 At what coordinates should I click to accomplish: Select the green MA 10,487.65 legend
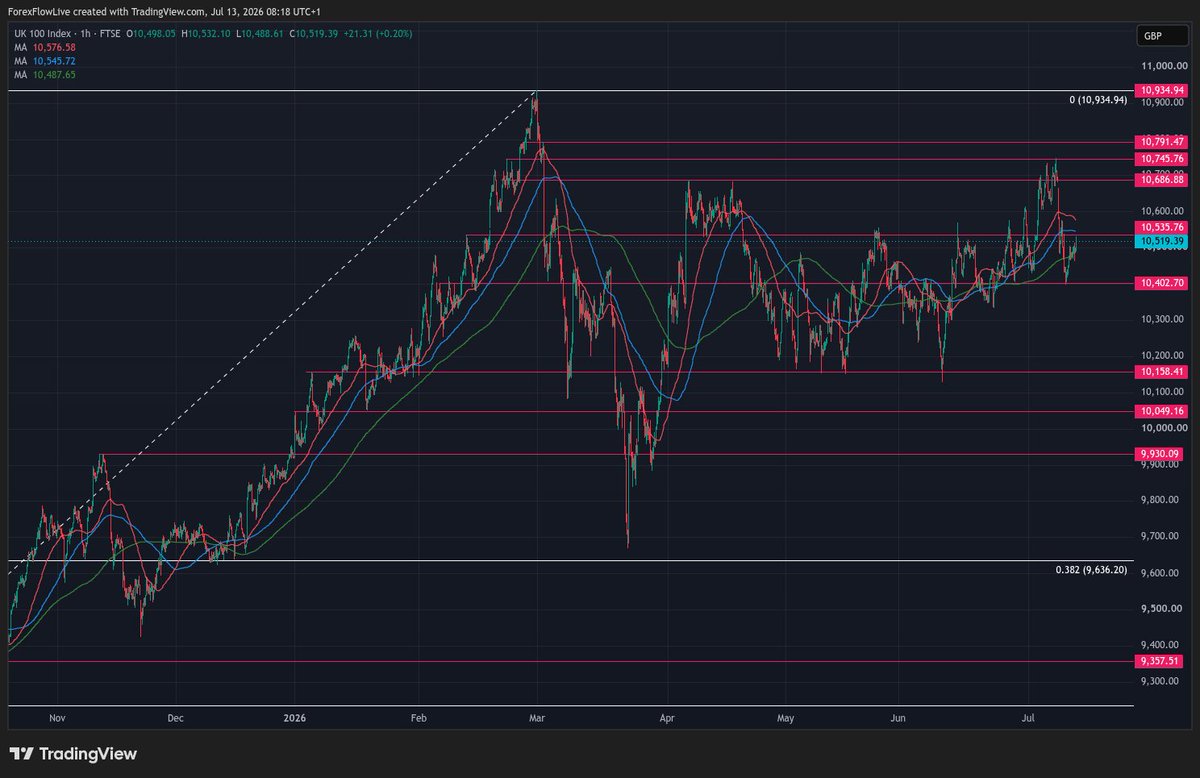pos(43,74)
